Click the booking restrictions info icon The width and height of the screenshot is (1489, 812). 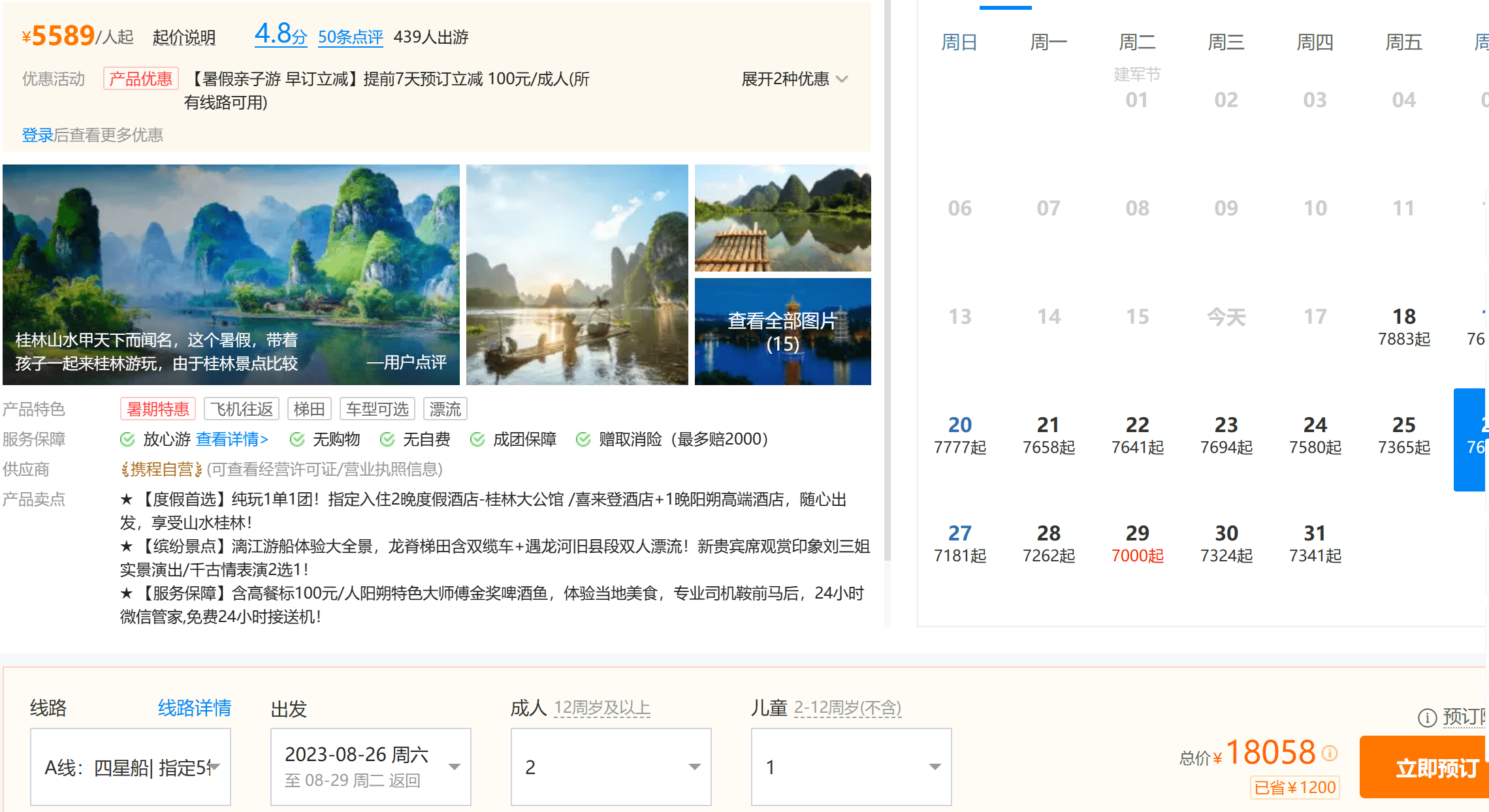(x=1427, y=717)
